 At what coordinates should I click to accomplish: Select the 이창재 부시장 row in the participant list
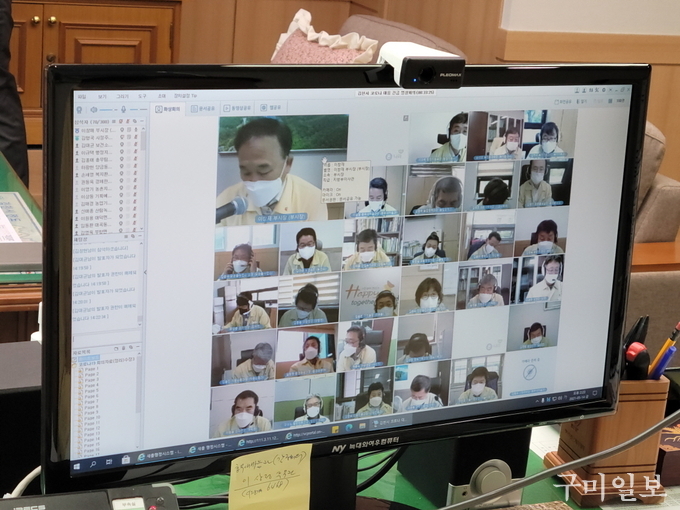pyautogui.click(x=108, y=130)
